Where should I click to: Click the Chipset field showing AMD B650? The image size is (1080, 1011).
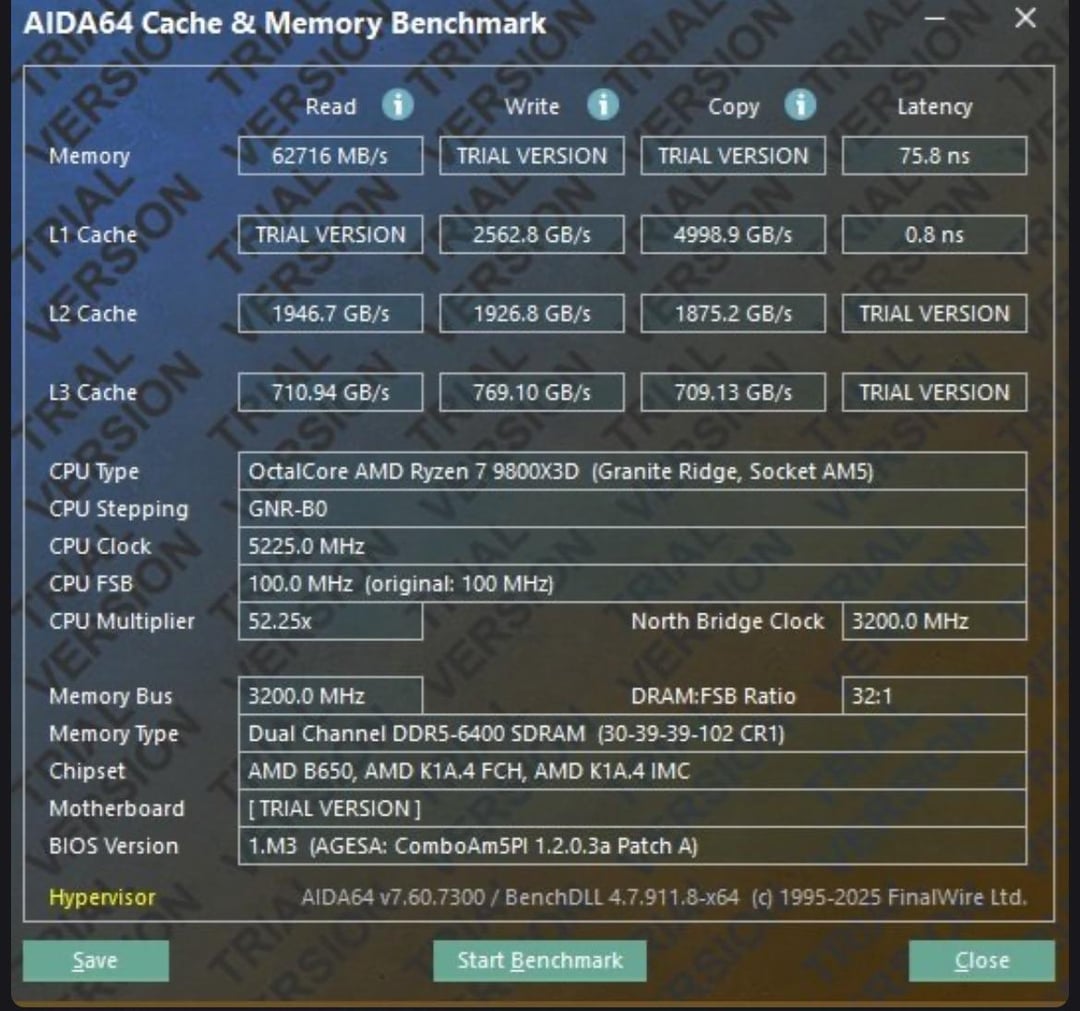[632, 771]
